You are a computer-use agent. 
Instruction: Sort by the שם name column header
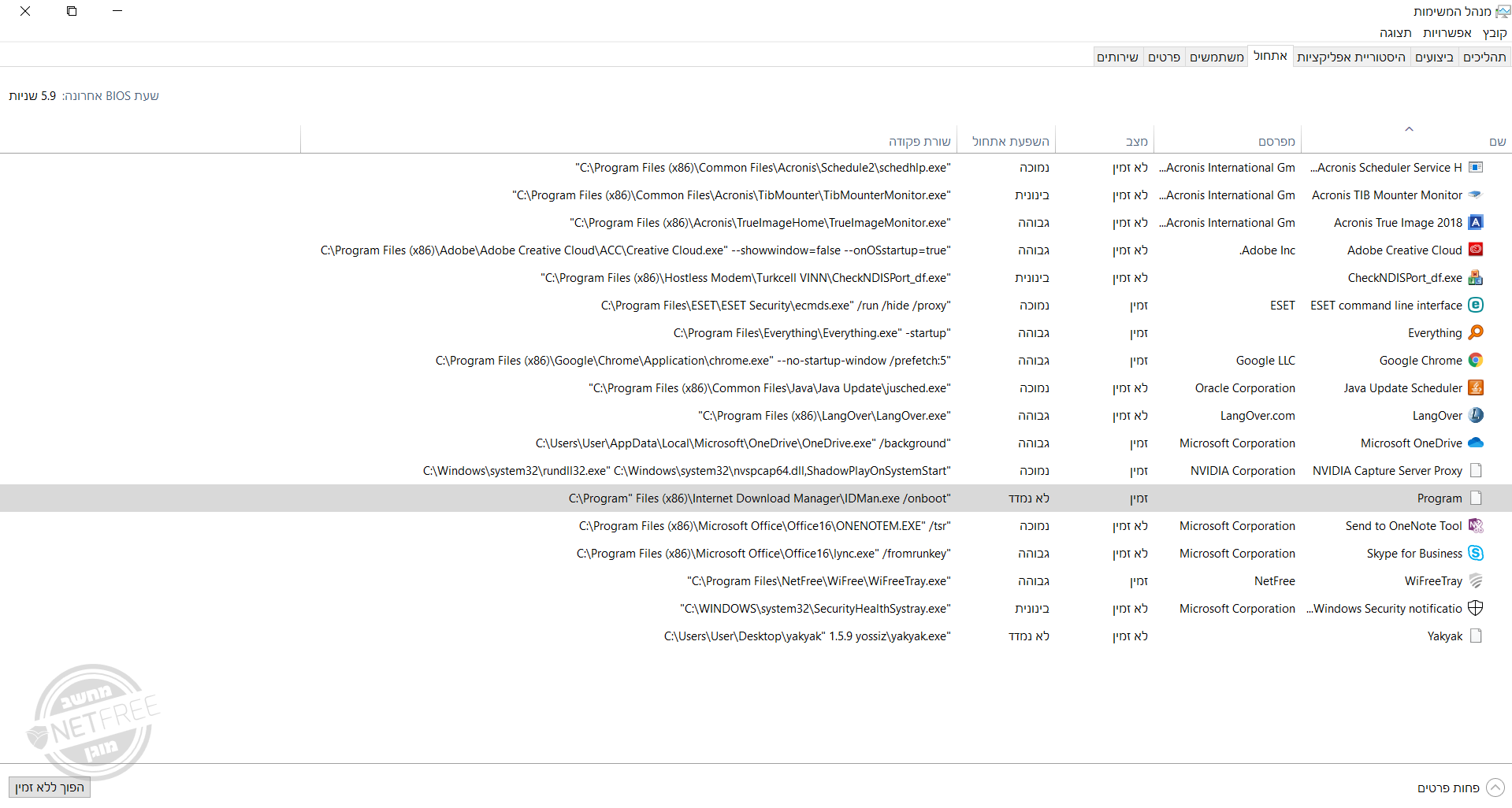coord(1406,139)
